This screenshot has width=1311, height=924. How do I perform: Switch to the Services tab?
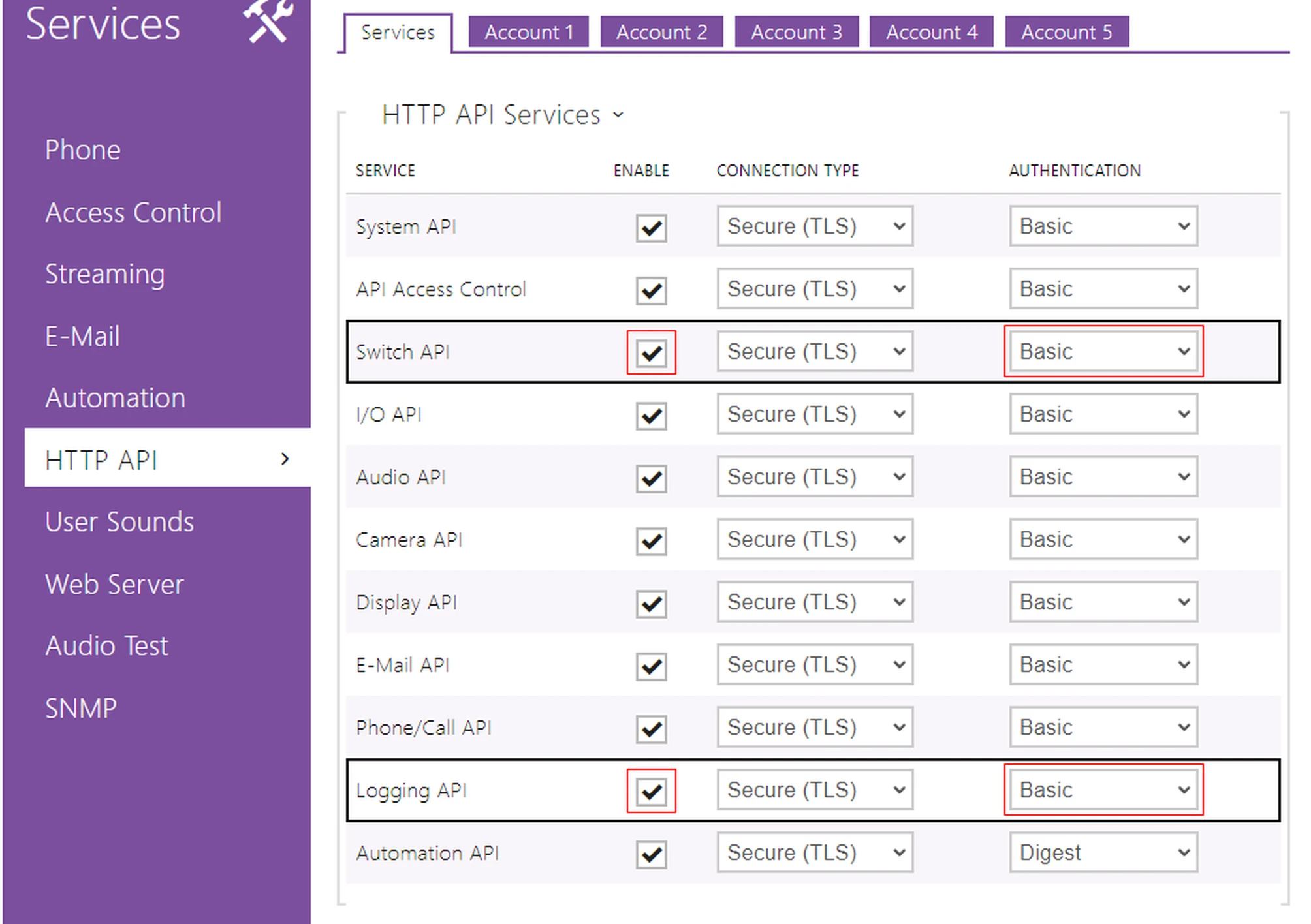point(398,33)
